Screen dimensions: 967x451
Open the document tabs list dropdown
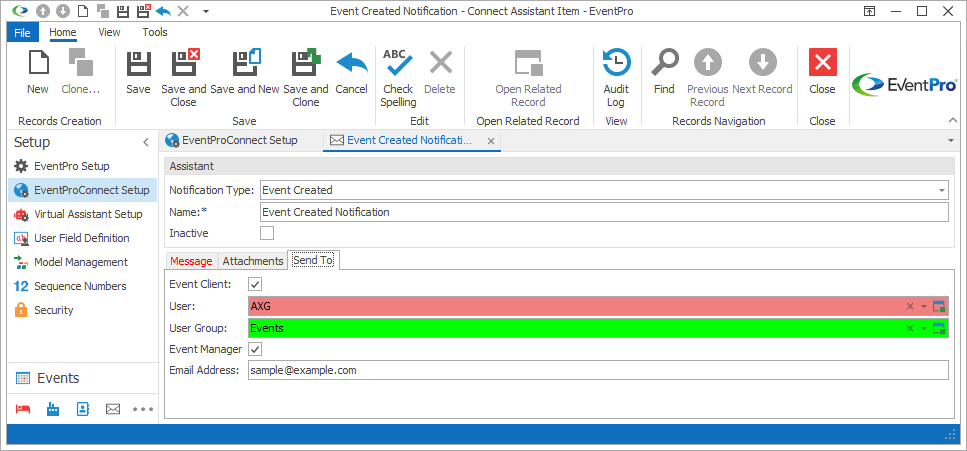[950, 141]
